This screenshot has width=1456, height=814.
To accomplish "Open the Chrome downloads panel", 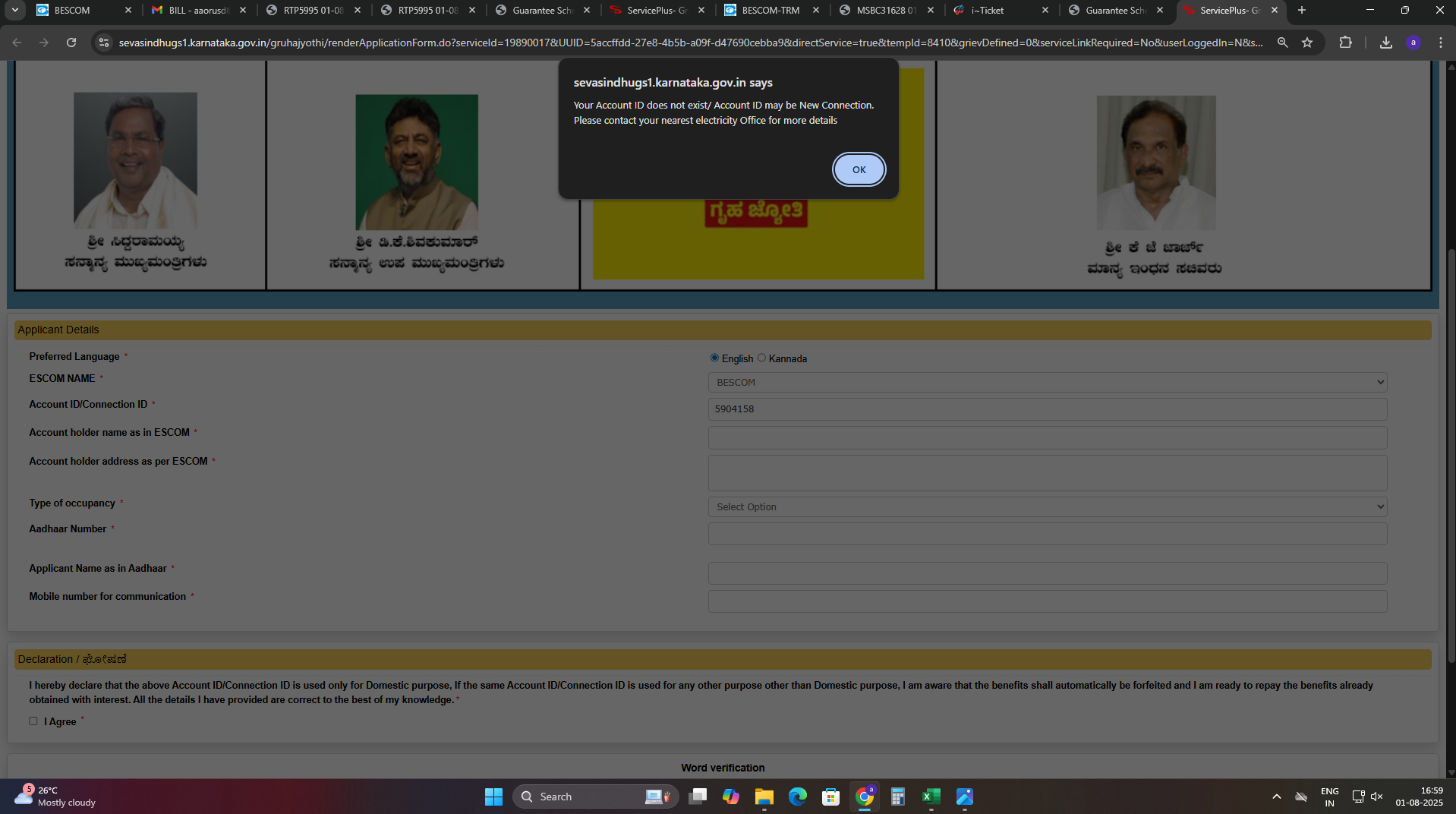I will point(1385,43).
